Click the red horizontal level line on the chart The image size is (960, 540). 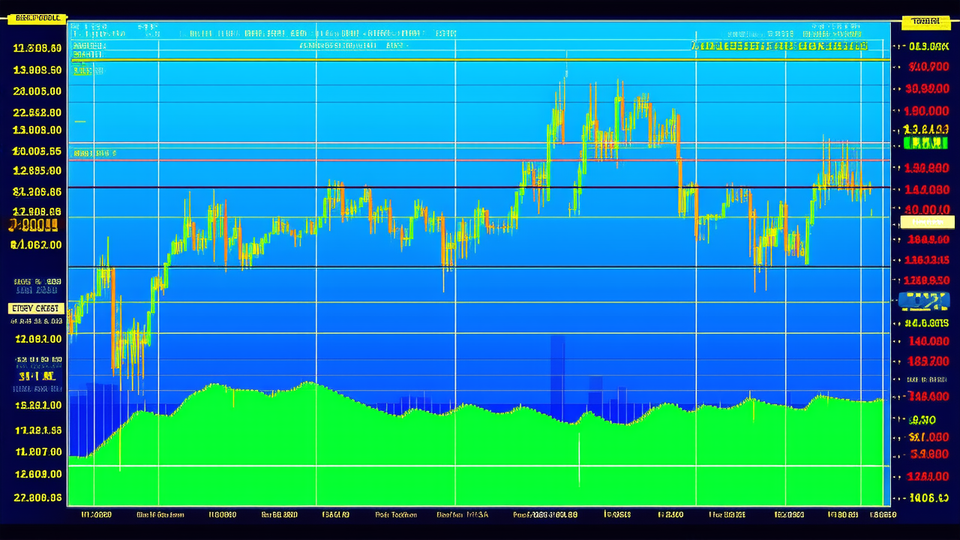click(479, 160)
